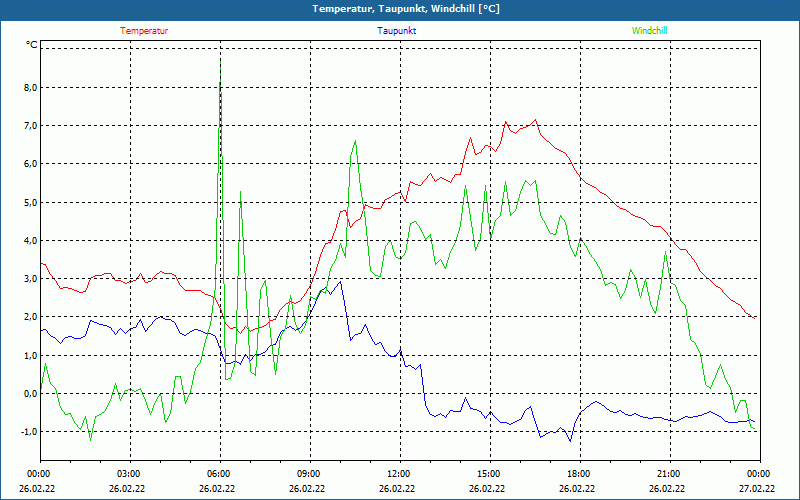Click the red Temperatur peak near 16:30
The width and height of the screenshot is (800, 500).
535,120
